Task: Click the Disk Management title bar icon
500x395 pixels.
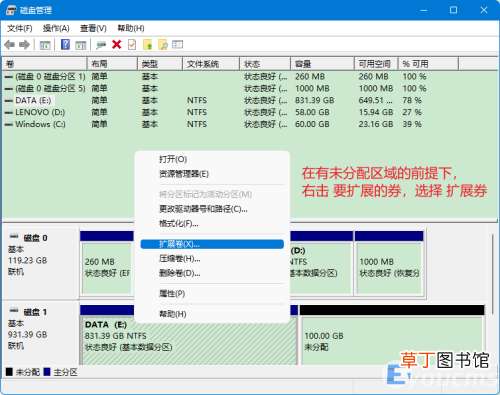Action: pyautogui.click(x=11, y=10)
